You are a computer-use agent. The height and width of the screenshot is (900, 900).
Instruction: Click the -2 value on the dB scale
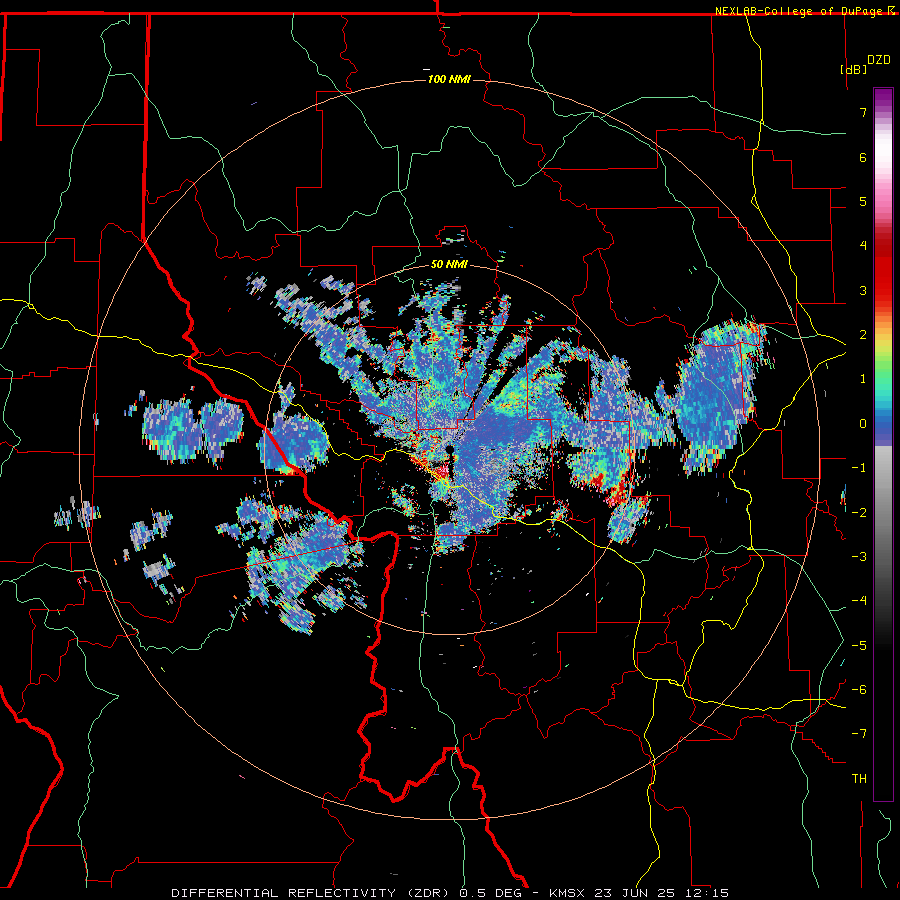[x=859, y=513]
